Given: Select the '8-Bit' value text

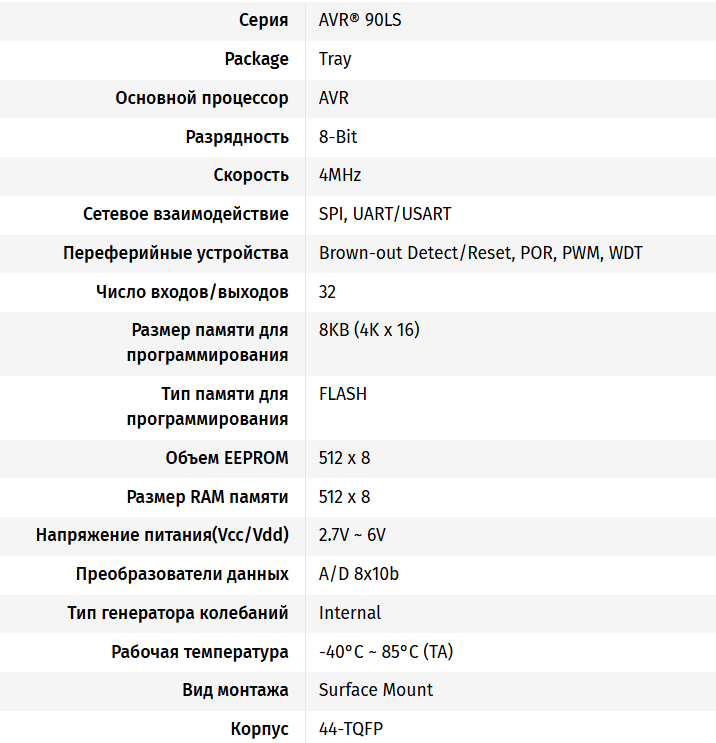Looking at the screenshot, I should [338, 137].
